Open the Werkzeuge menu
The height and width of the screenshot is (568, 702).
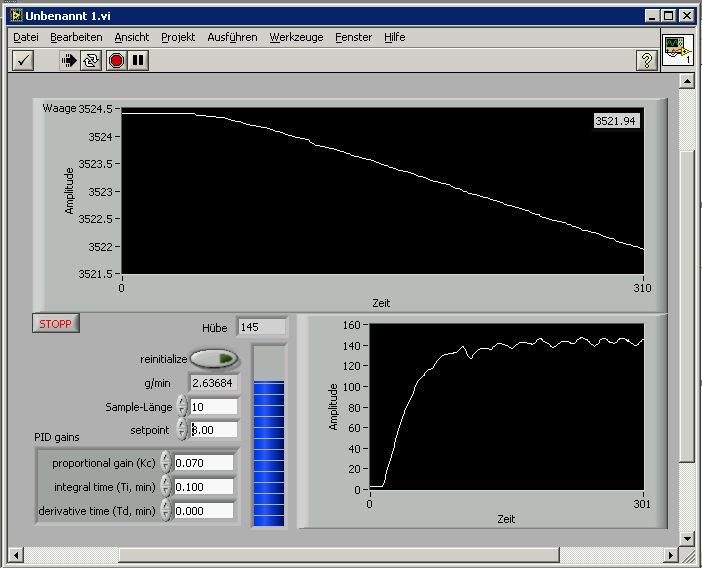(x=296, y=37)
